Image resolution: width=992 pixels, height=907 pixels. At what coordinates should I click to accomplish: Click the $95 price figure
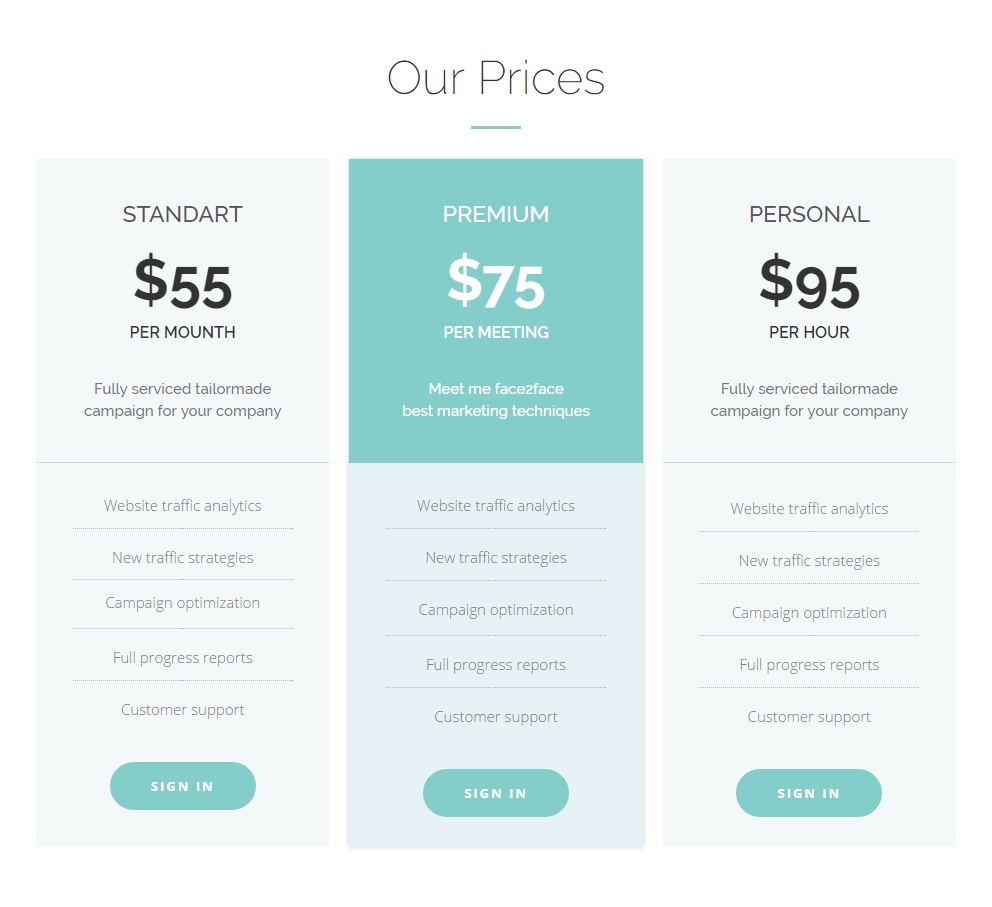[x=809, y=283]
